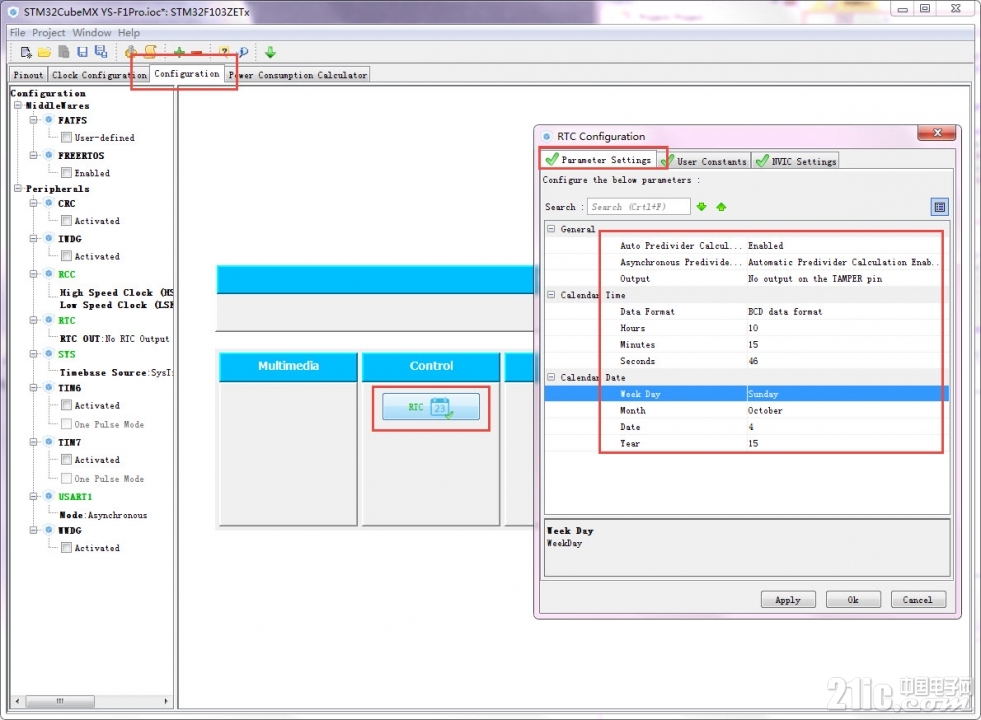Enable the FREERTOS Enabled checkbox

coord(66,173)
